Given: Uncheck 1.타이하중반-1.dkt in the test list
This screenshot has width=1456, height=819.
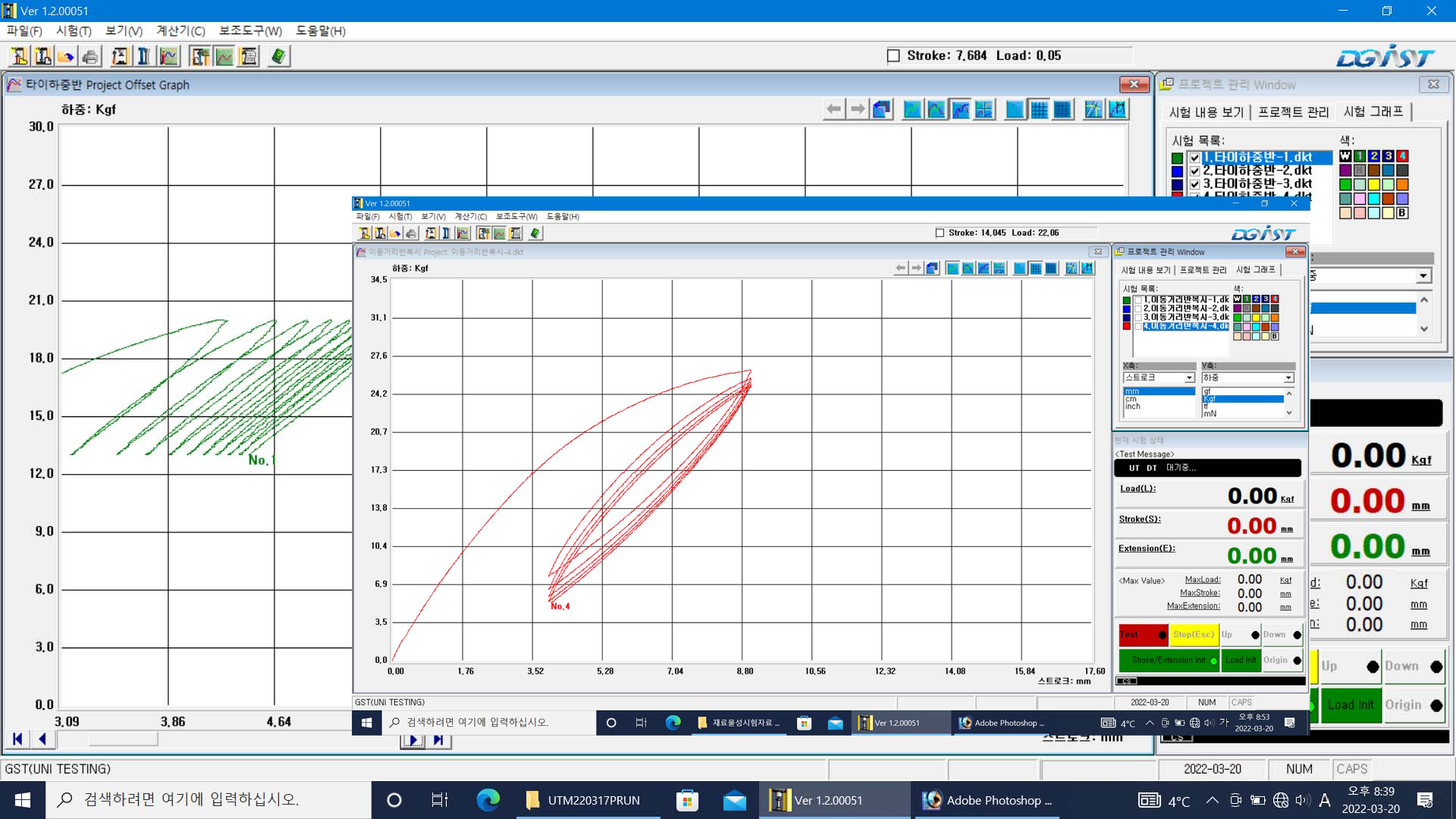Looking at the screenshot, I should [1194, 158].
